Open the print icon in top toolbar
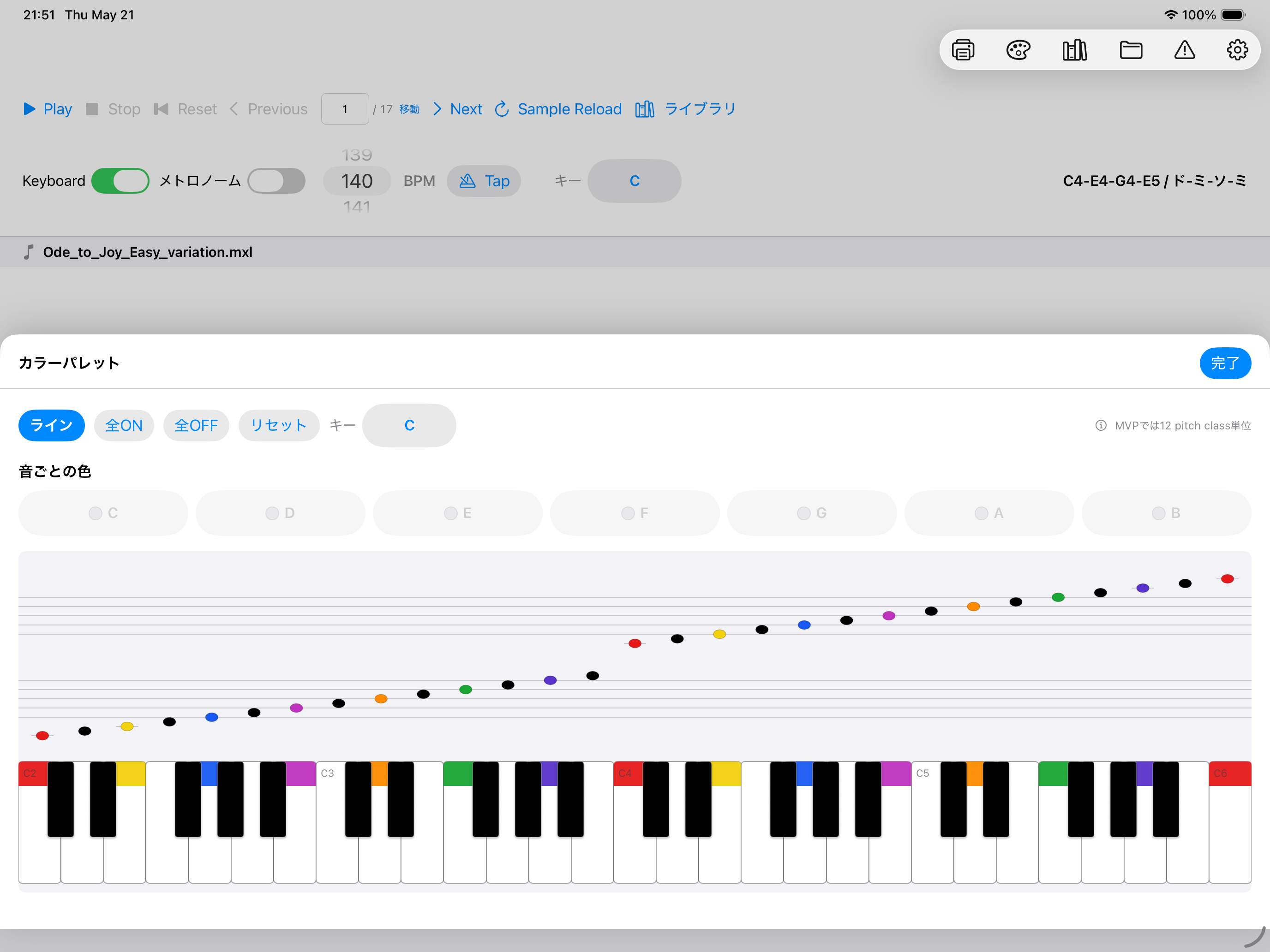 (963, 50)
